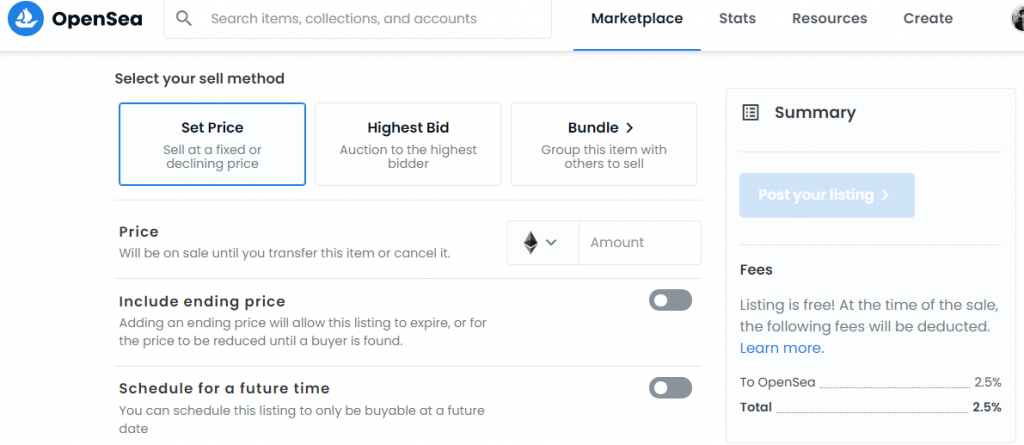
Task: Go to the Stats menu
Action: pyautogui.click(x=737, y=19)
